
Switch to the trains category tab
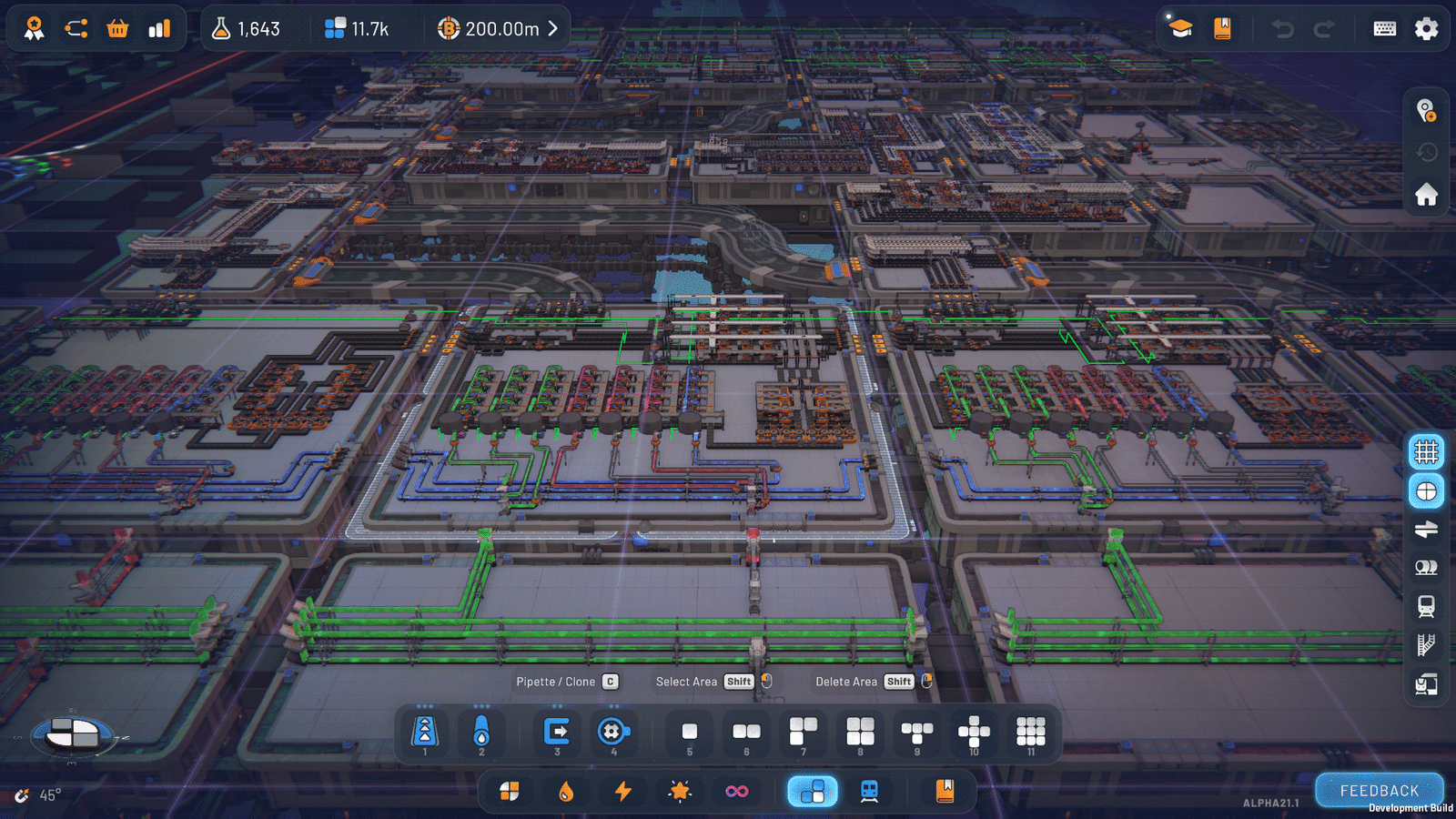tap(869, 792)
